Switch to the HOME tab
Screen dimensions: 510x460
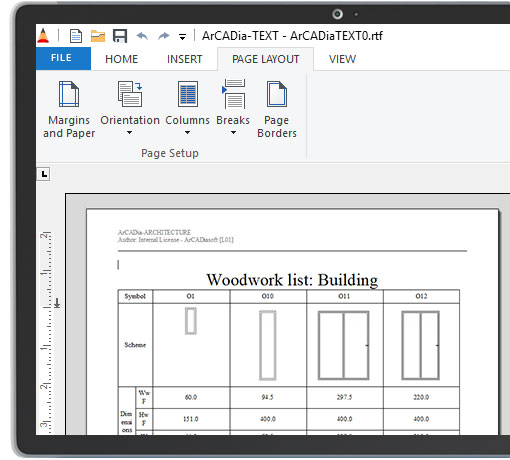point(121,59)
